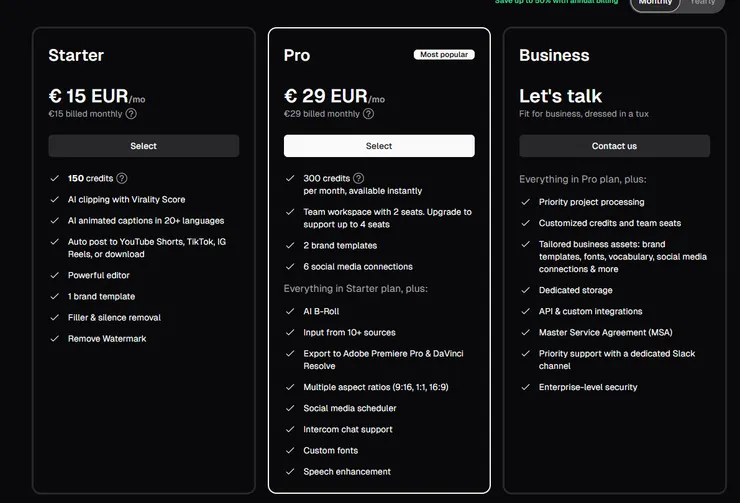Viewport: 740px width, 503px height.
Task: Select the Starter plan
Action: (144, 146)
